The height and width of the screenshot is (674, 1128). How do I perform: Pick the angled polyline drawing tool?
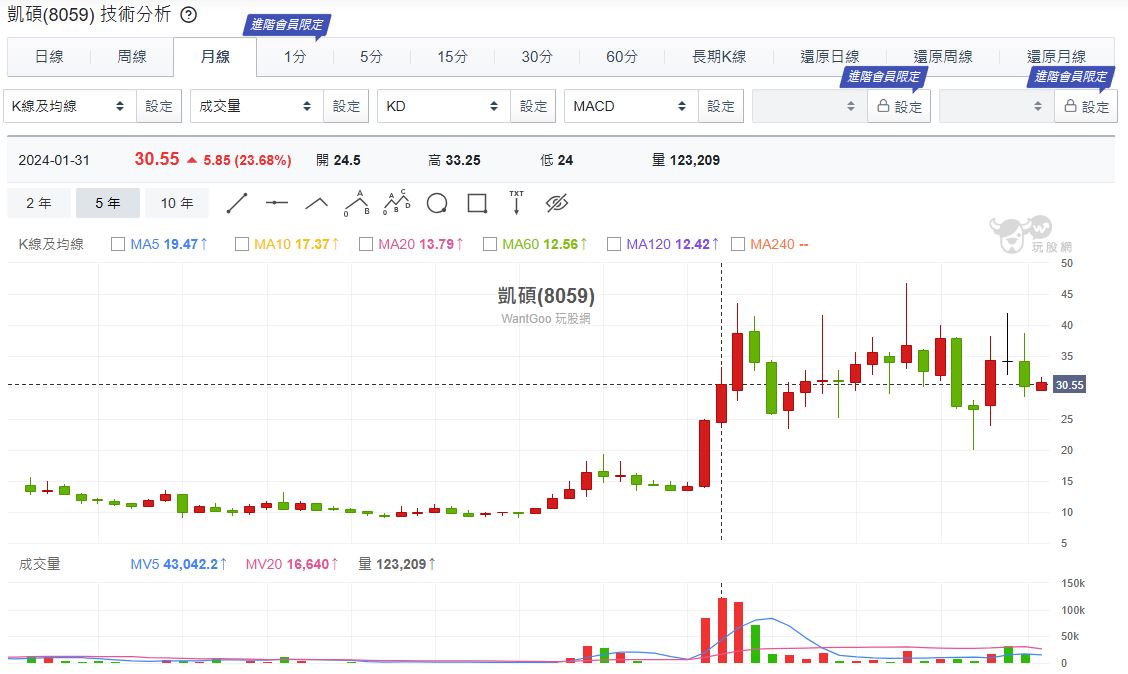click(x=317, y=203)
